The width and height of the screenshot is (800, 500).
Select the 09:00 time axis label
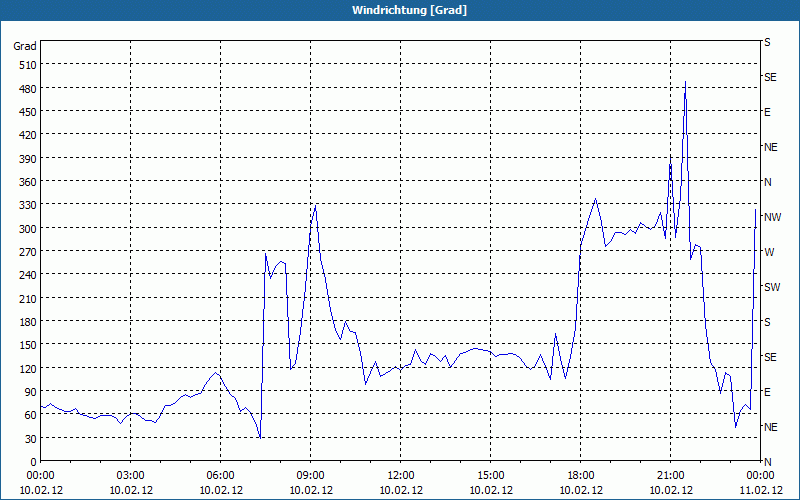pos(311,476)
